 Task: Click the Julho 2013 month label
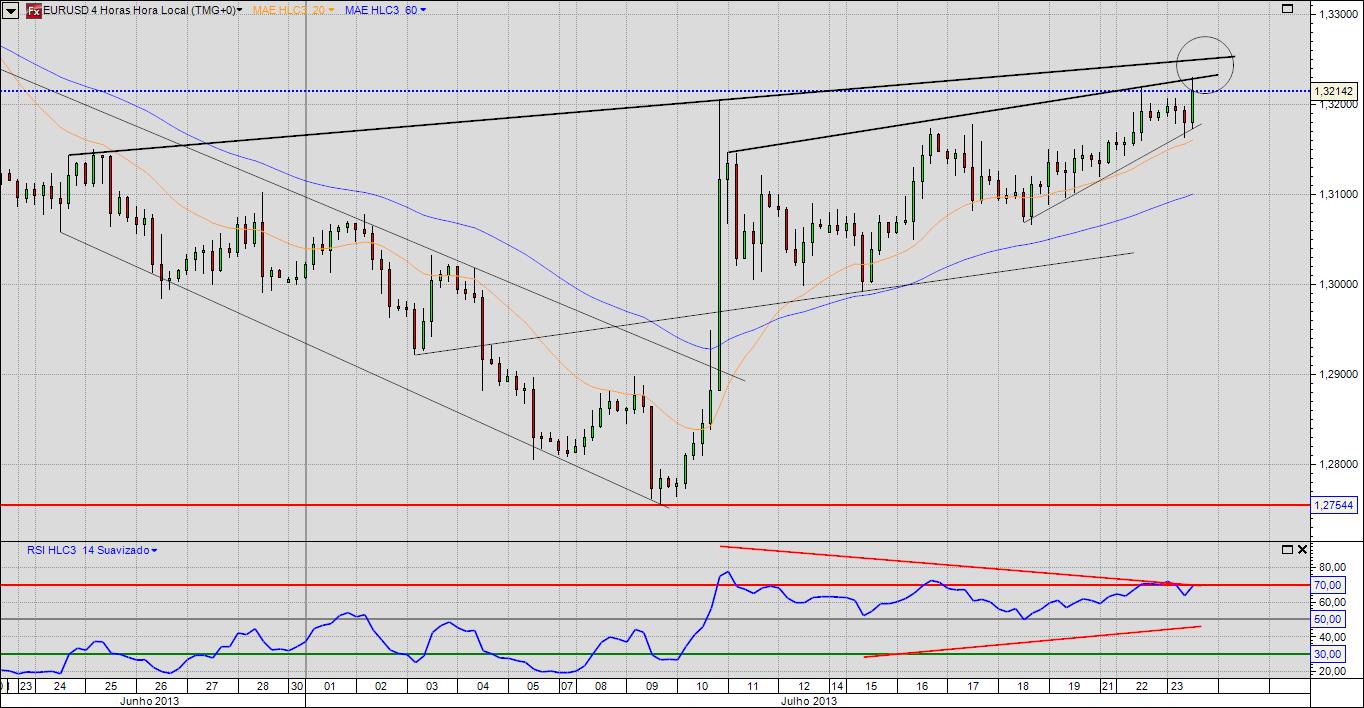click(809, 701)
